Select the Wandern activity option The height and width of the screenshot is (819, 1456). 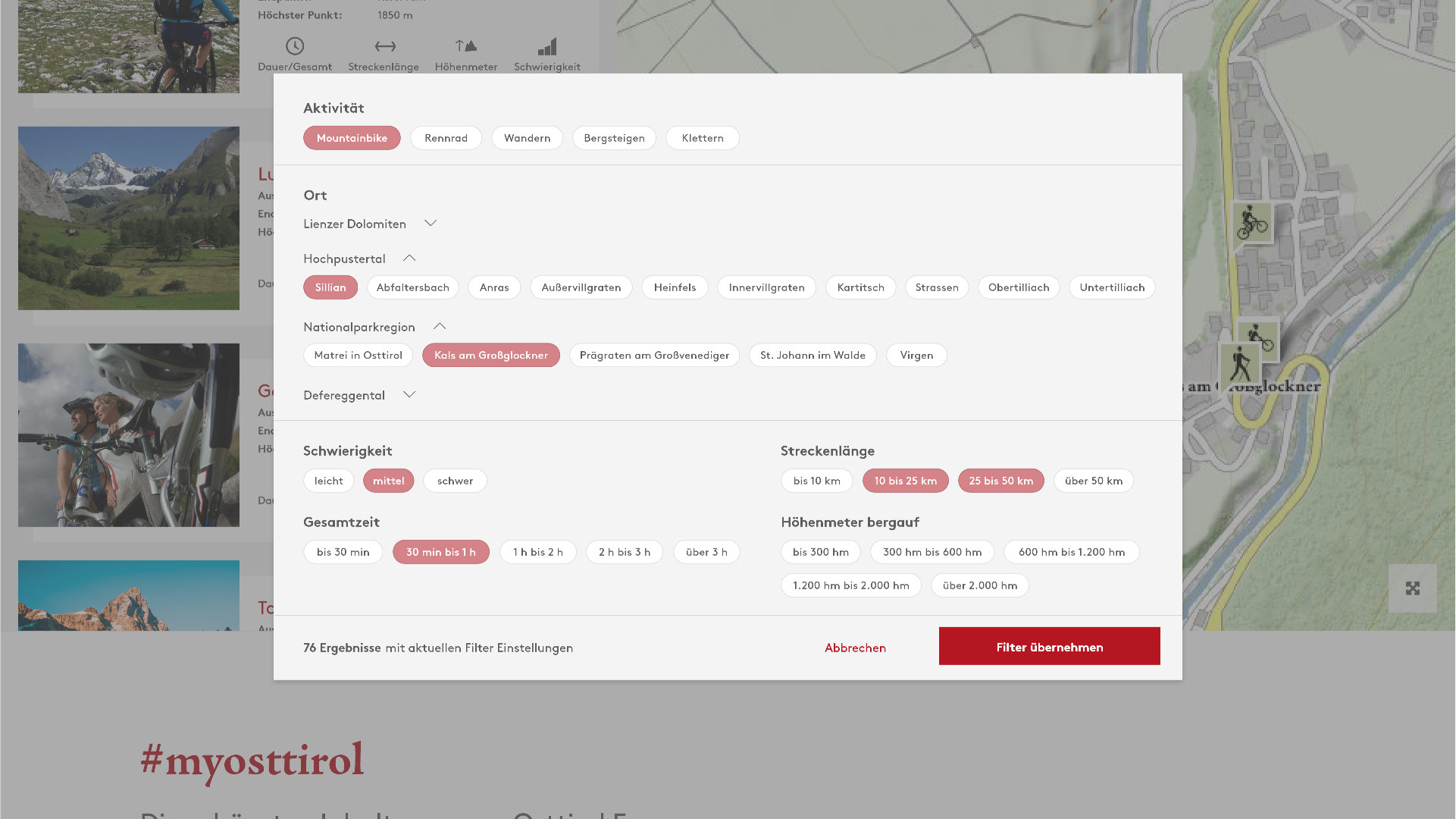pyautogui.click(x=527, y=138)
